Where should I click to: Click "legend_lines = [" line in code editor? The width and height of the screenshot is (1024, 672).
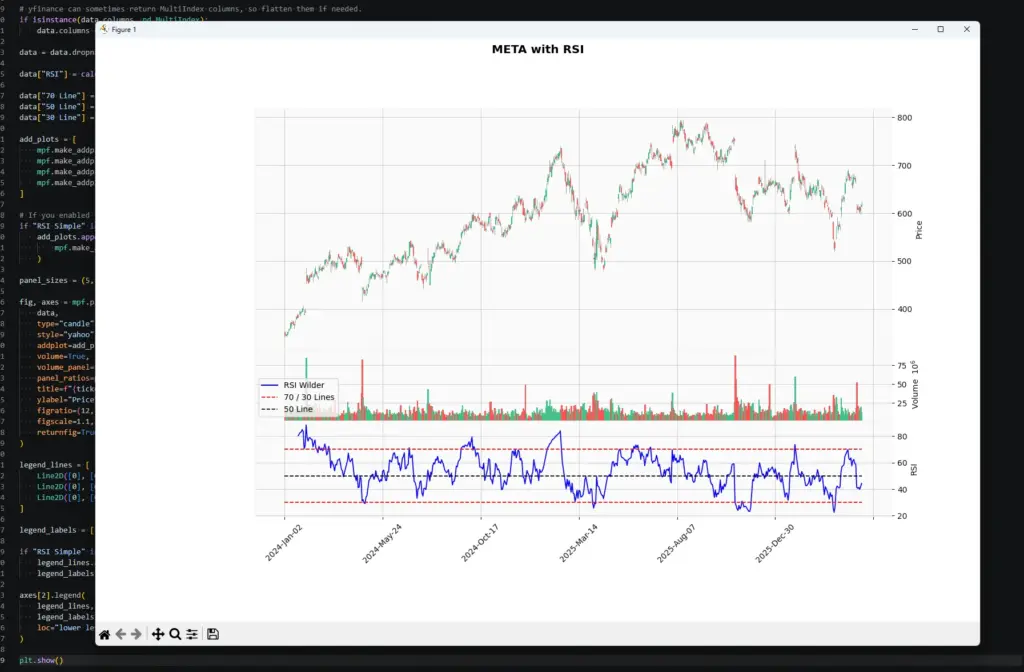54,465
